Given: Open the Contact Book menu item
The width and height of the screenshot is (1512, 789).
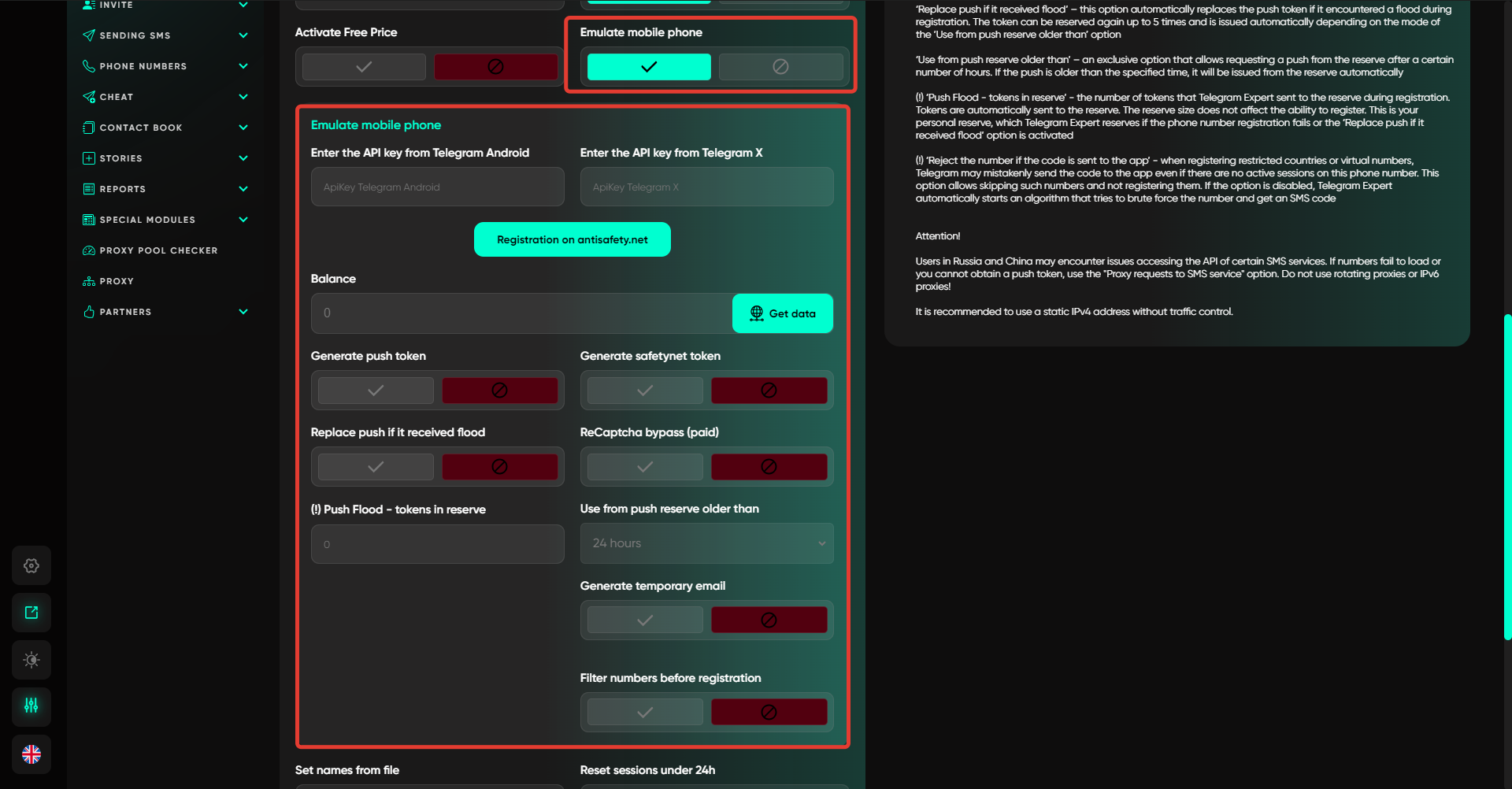Looking at the screenshot, I should pyautogui.click(x=140, y=128).
